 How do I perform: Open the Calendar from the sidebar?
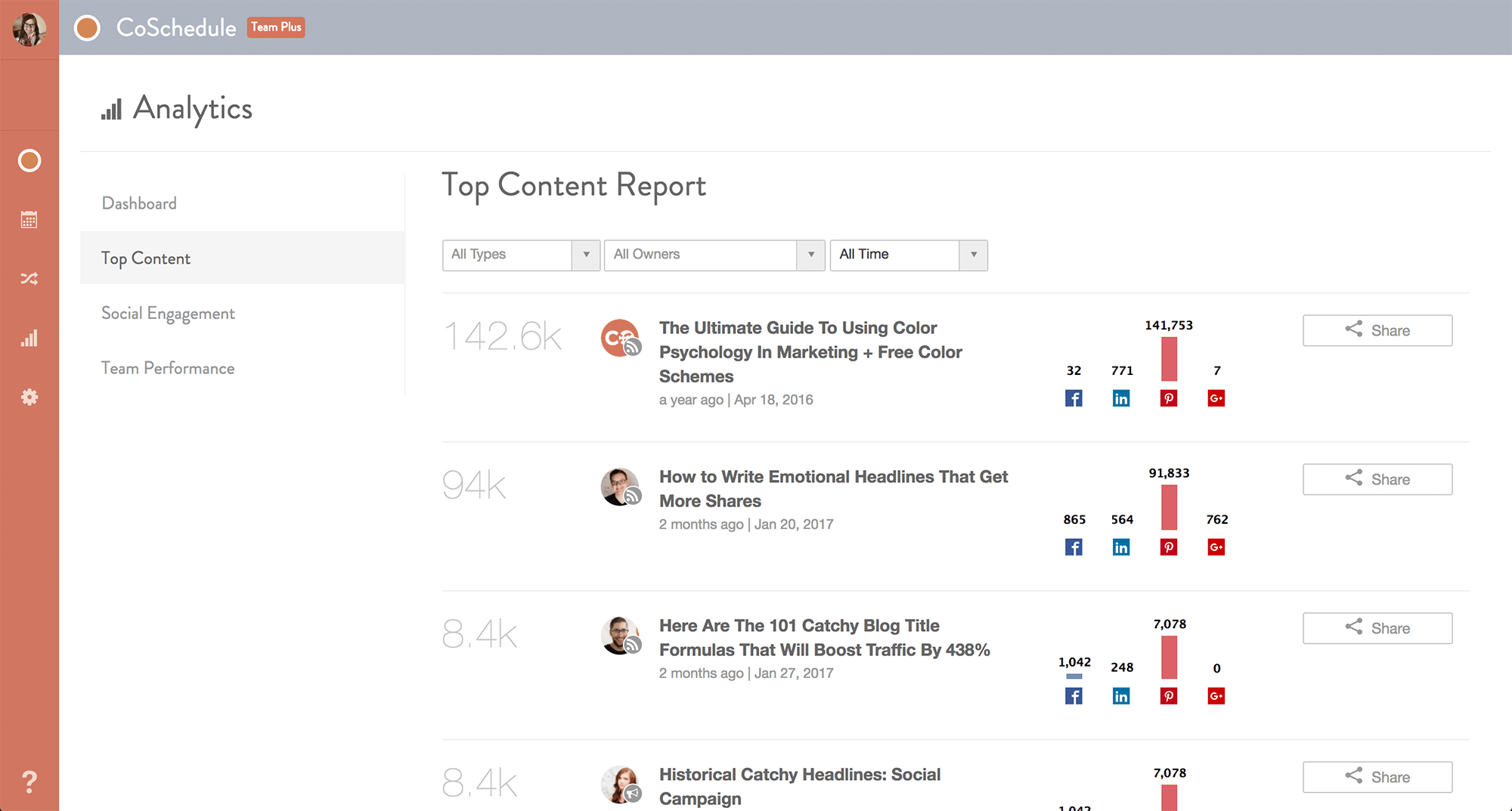[29, 220]
